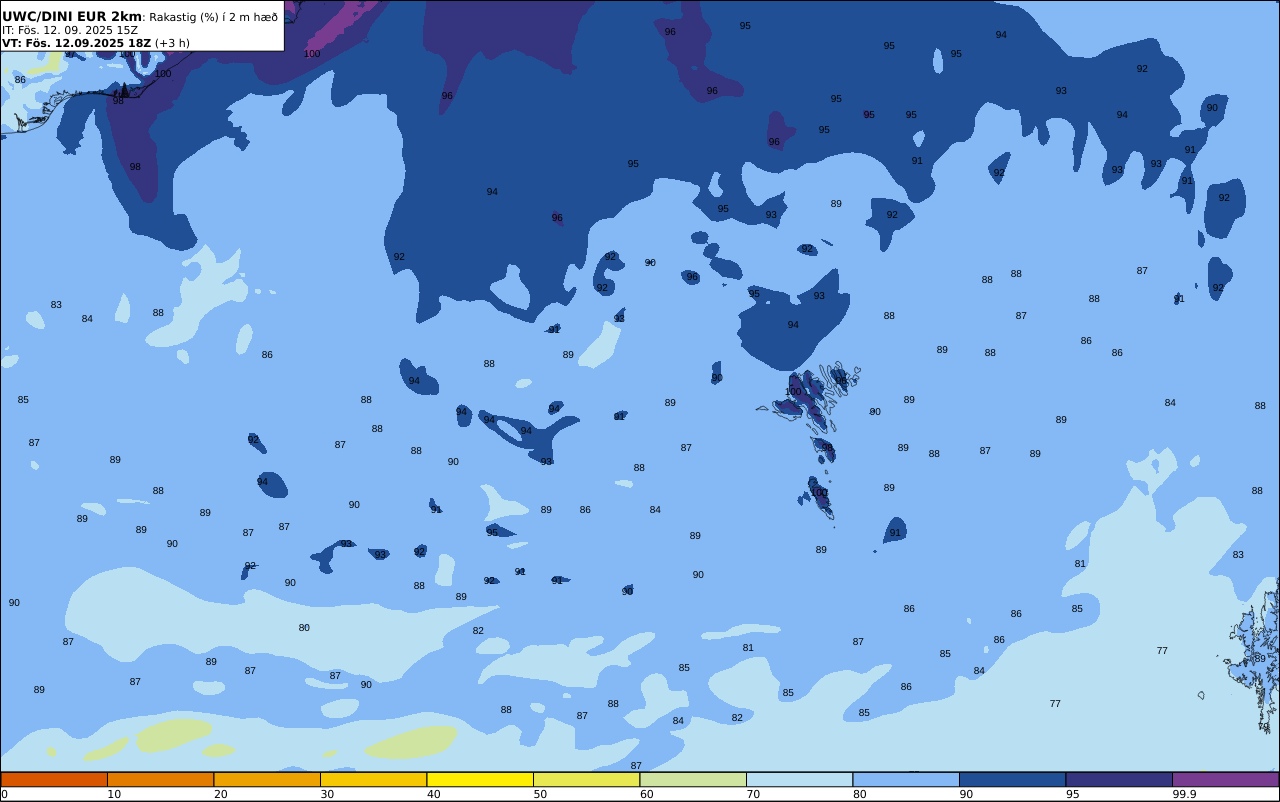The height and width of the screenshot is (802, 1280).
Task: Click the '70' color scale label
Action: [x=753, y=794]
